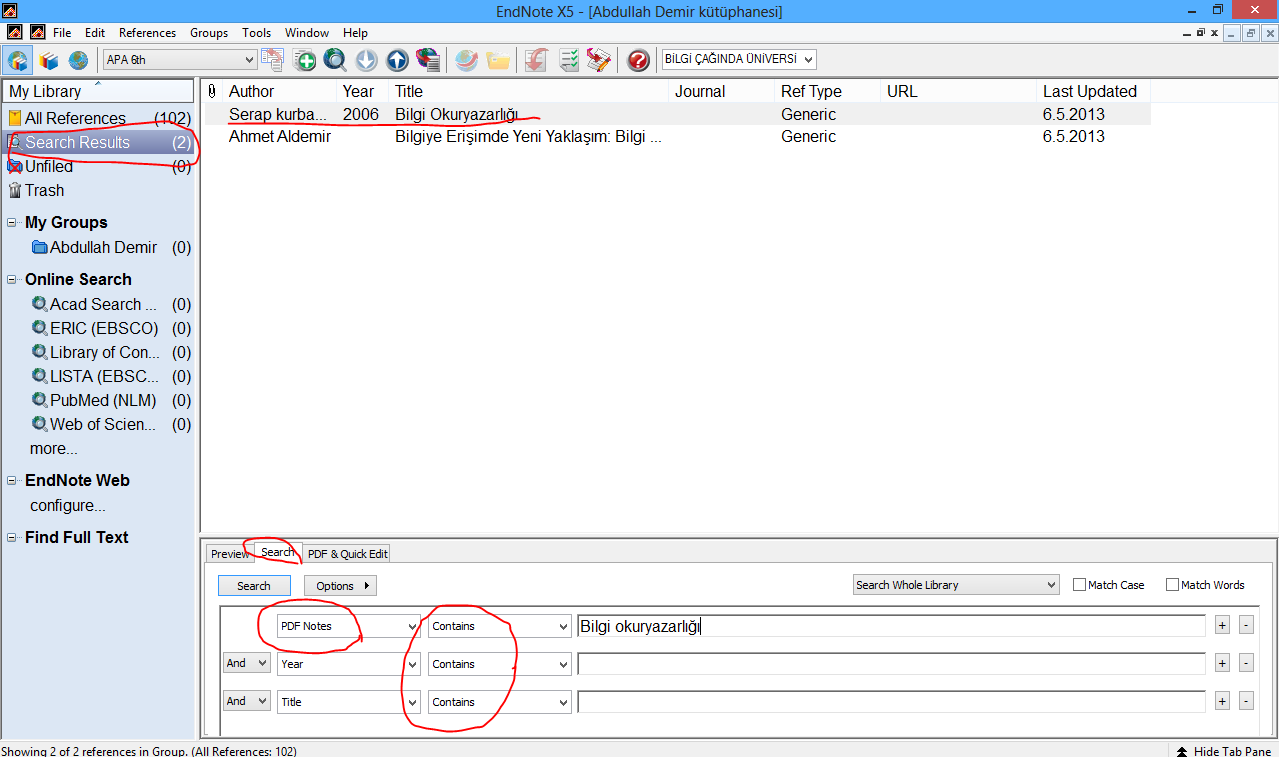Click the Import down-arrow icon
Viewport: 1279px width, 757px height.
coord(366,60)
